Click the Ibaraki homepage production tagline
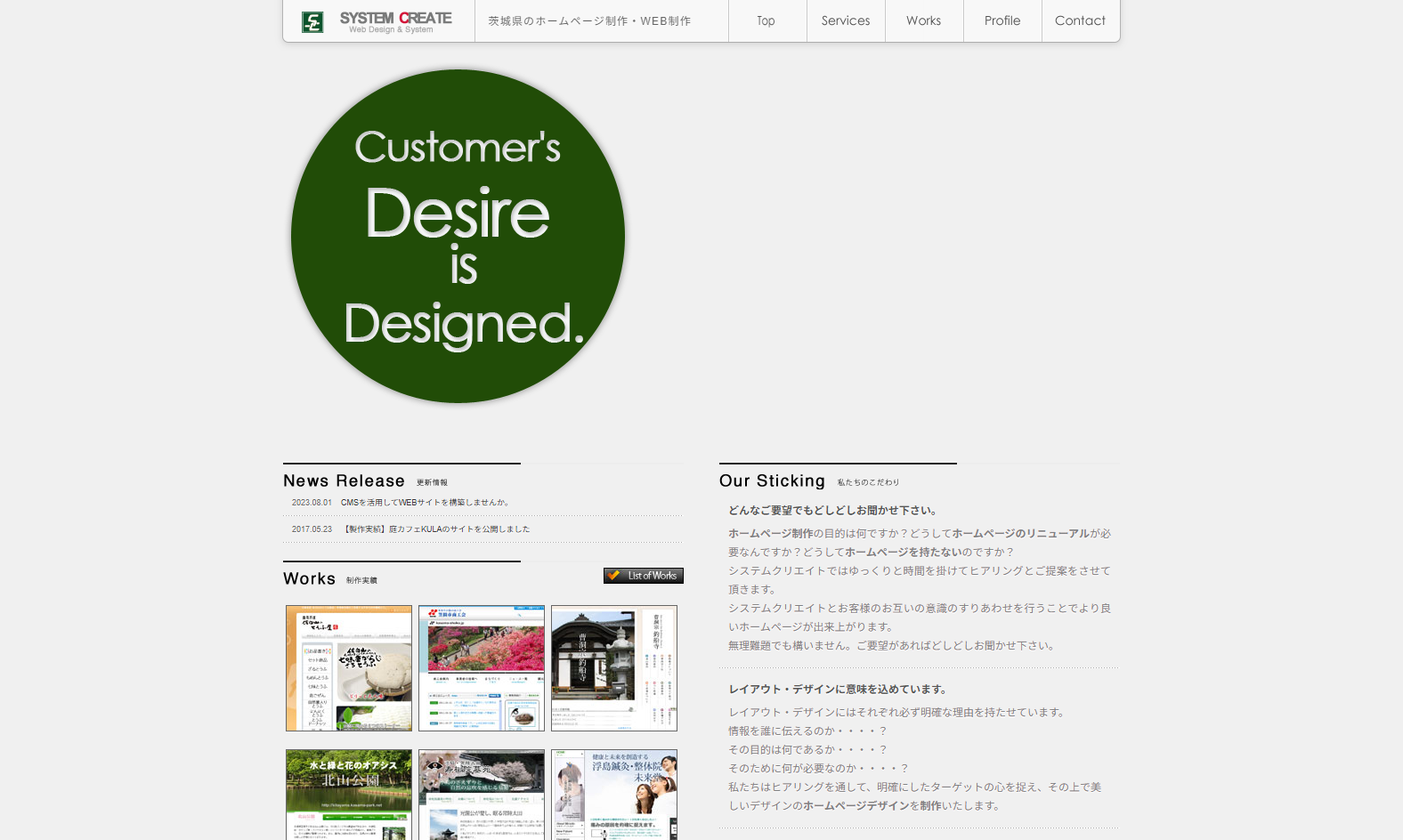This screenshot has width=1403, height=840. 589,21
